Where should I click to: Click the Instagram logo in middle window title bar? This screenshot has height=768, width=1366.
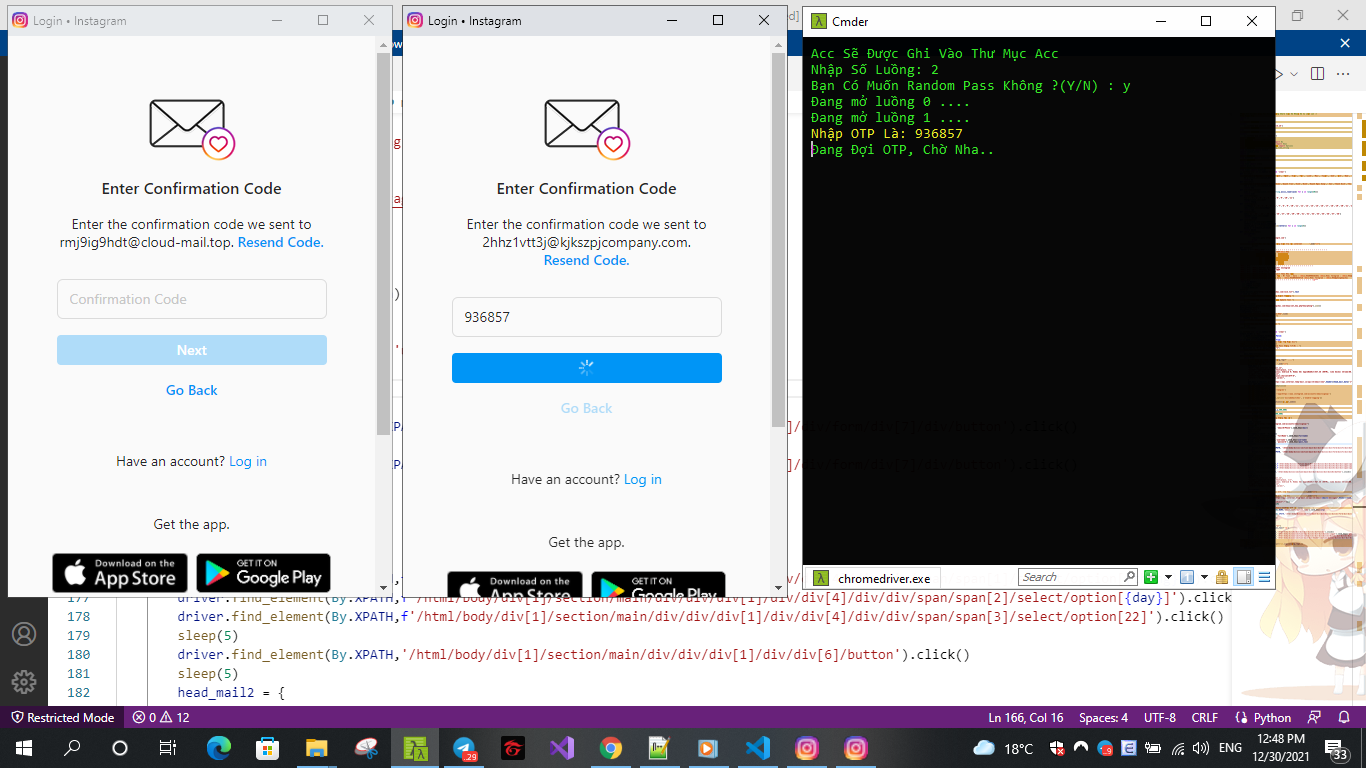click(x=415, y=20)
